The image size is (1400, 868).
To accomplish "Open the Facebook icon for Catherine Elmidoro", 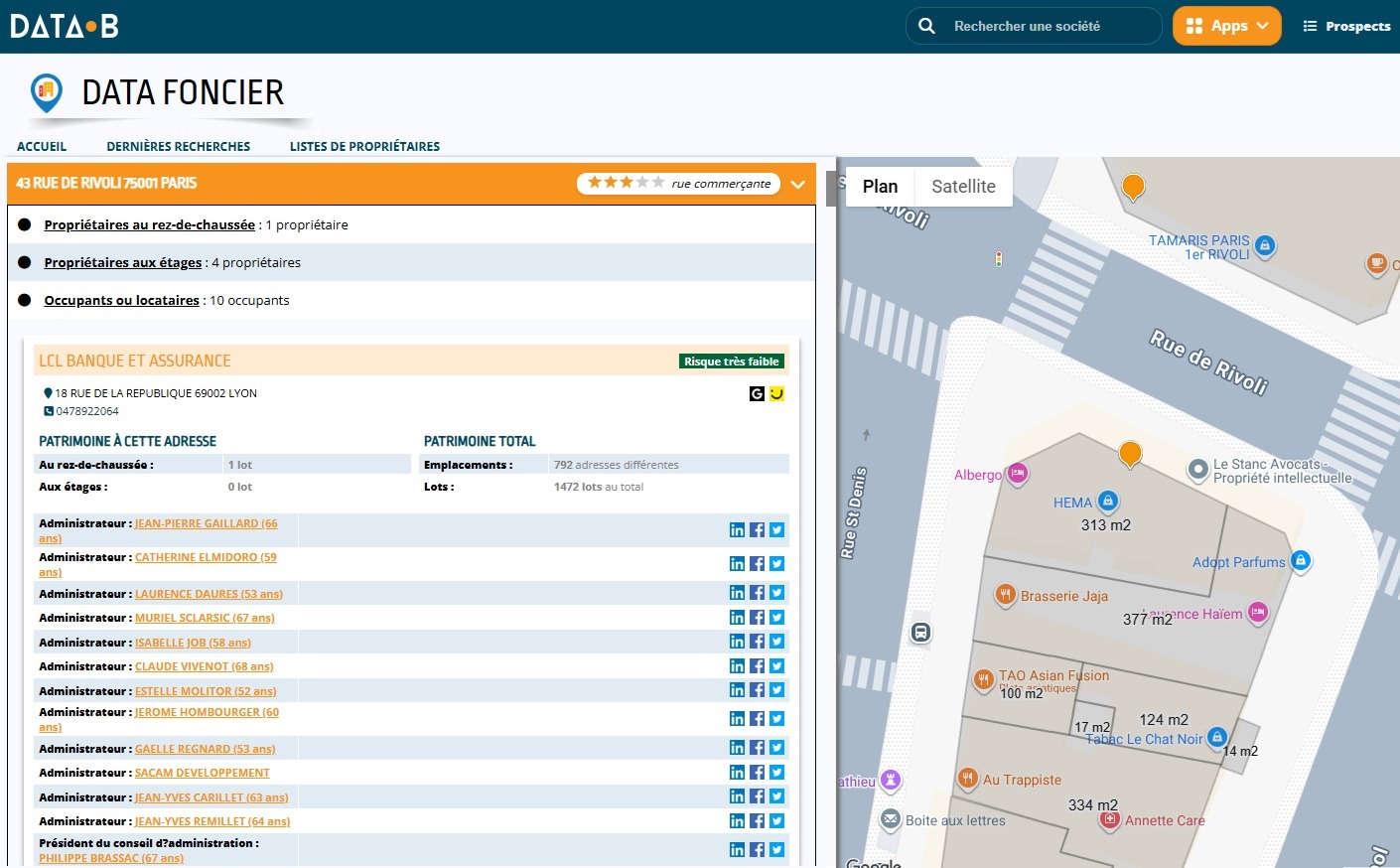I will click(x=757, y=564).
